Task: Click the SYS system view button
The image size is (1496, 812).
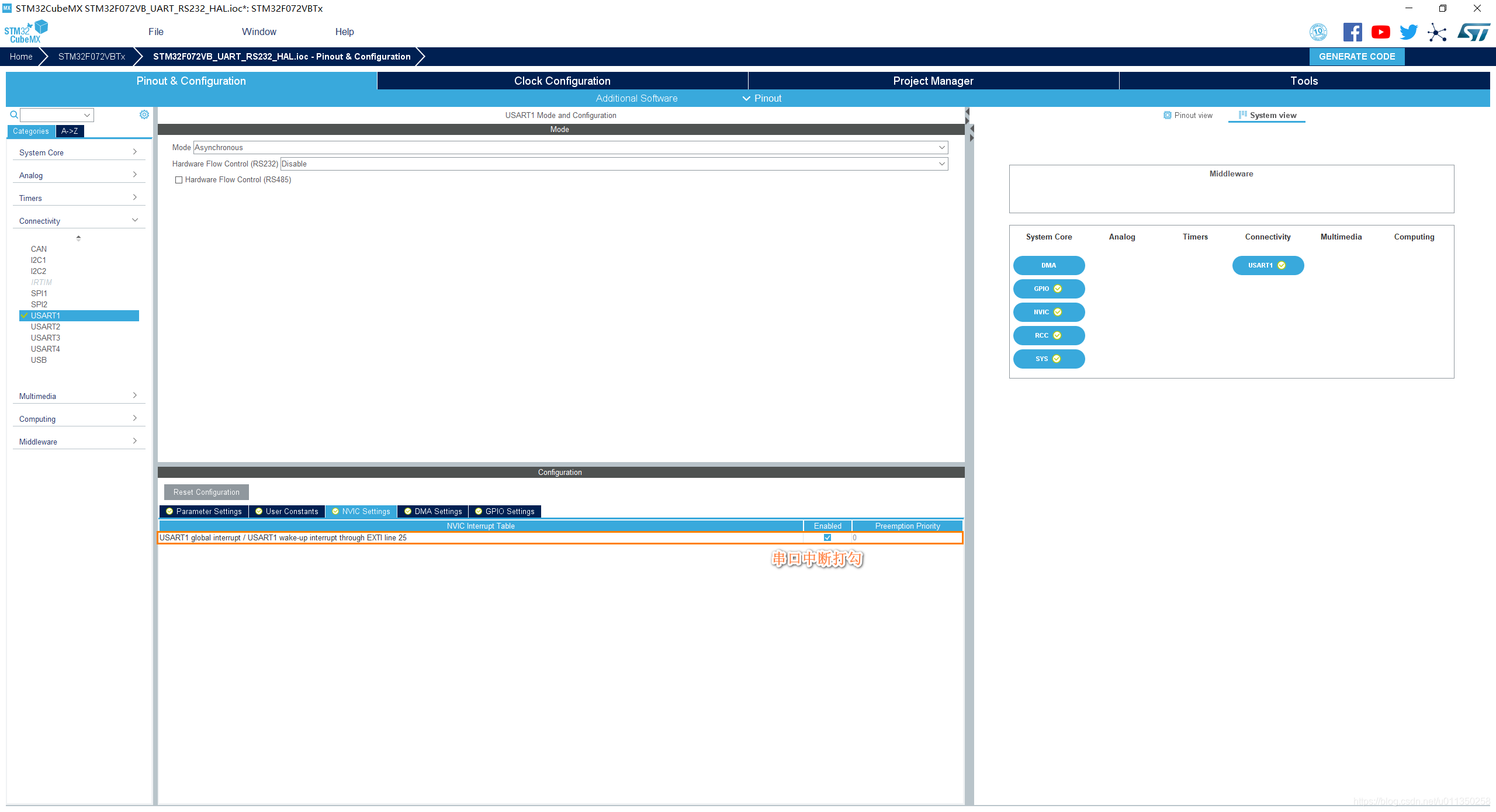Action: [x=1049, y=359]
